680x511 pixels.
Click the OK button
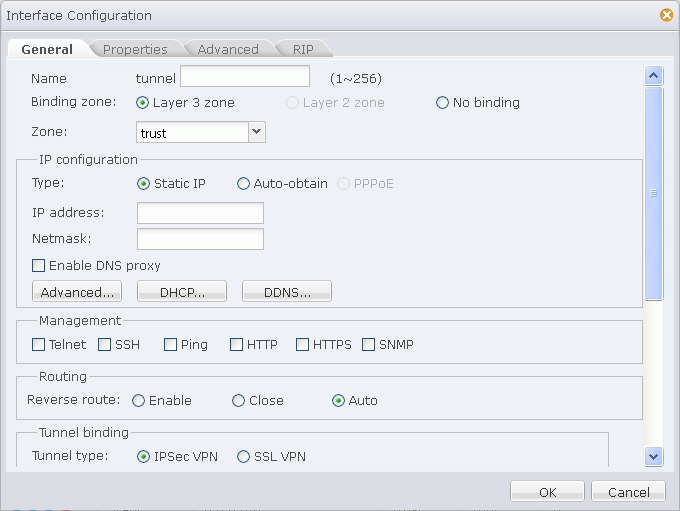tap(547, 491)
